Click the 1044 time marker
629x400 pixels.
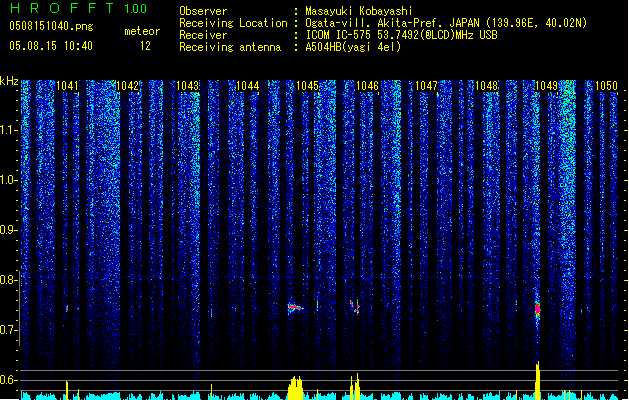[x=248, y=86]
